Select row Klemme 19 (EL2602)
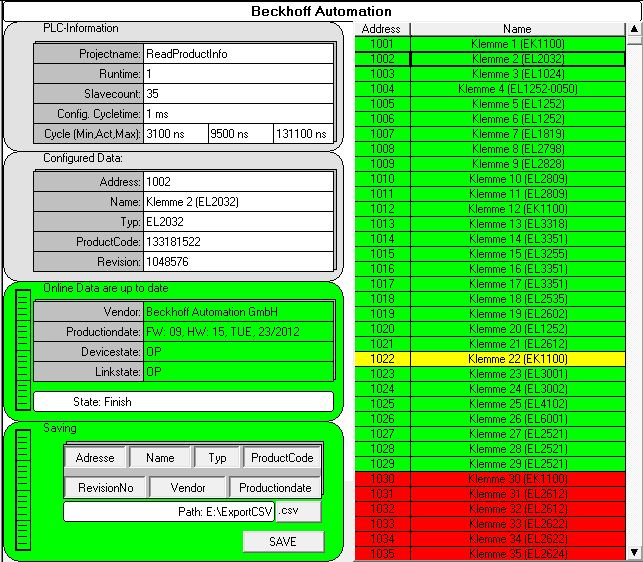Screen dimensions: 643x562 point(490,314)
